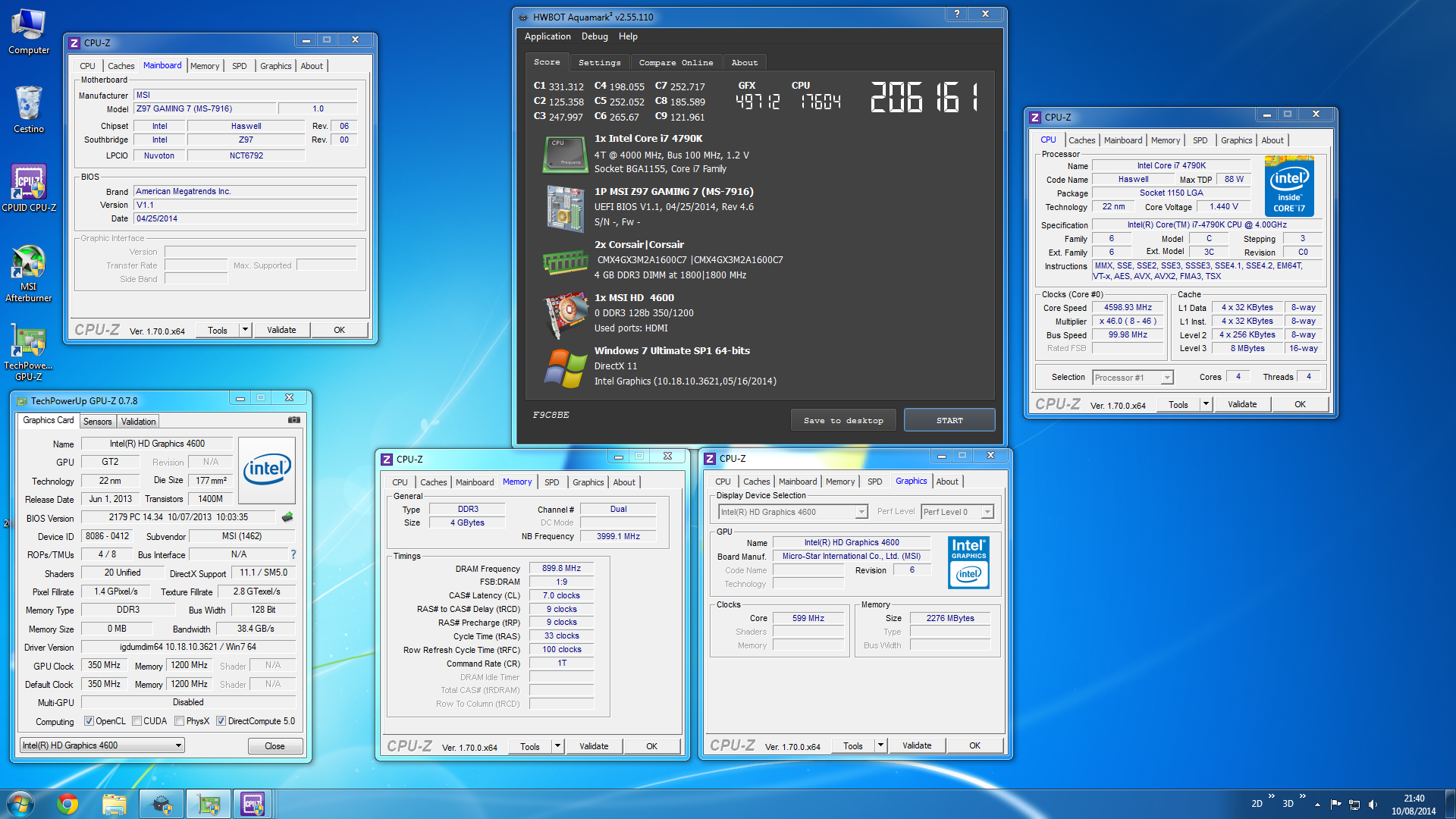Click the Intel Core i7 badge in CPU-Z
Screen dimensions: 1456x819
click(1289, 187)
